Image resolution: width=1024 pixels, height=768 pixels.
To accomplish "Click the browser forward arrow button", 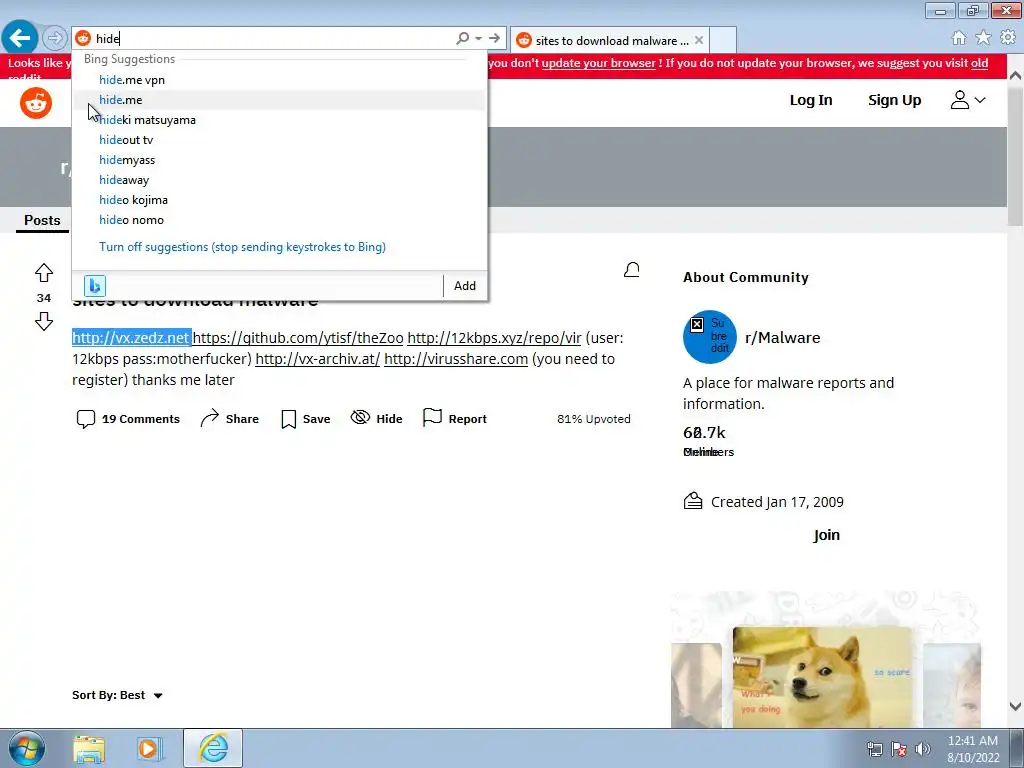I will tap(54, 38).
